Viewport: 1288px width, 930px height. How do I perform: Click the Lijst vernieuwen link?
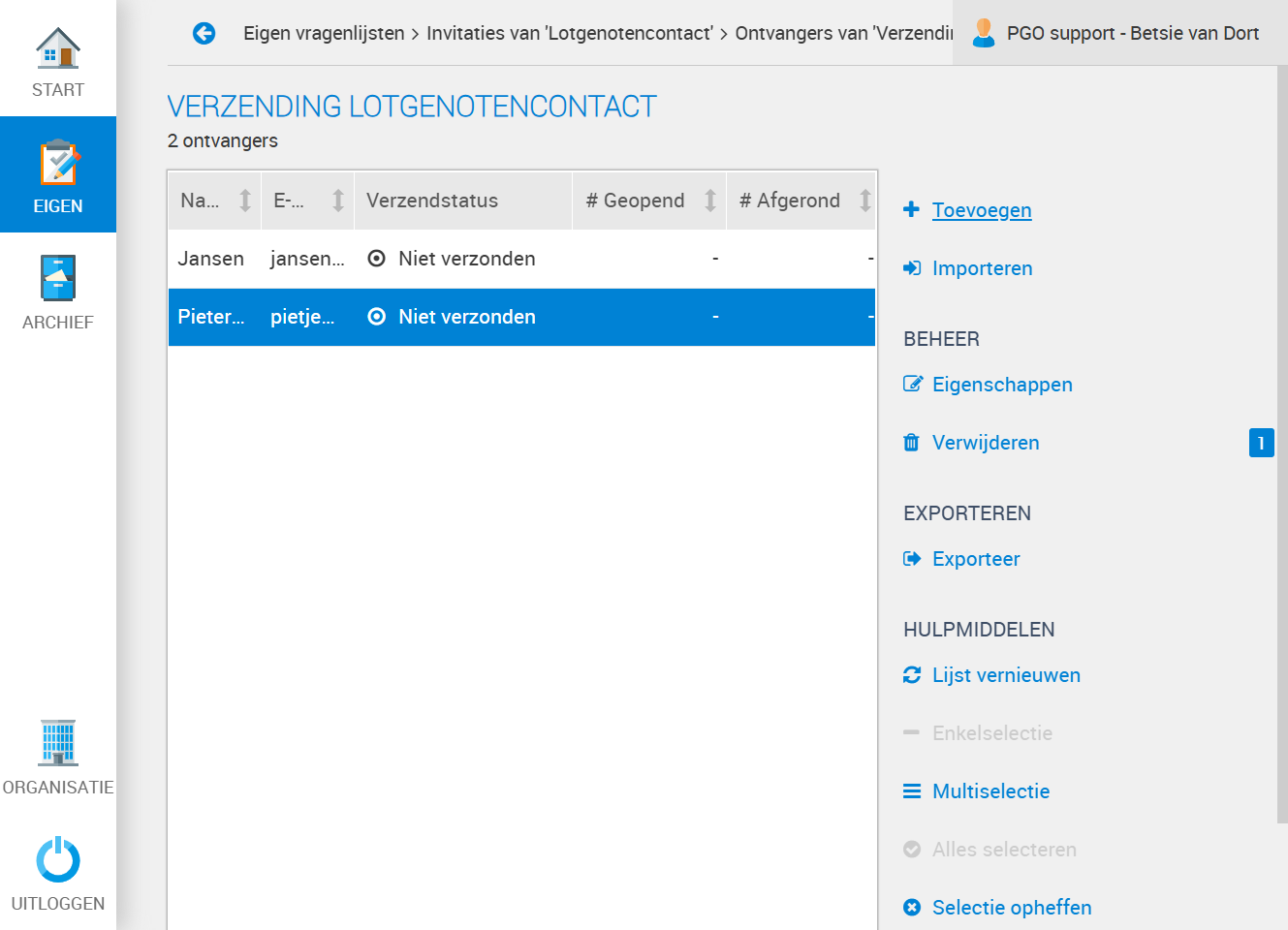[1006, 675]
